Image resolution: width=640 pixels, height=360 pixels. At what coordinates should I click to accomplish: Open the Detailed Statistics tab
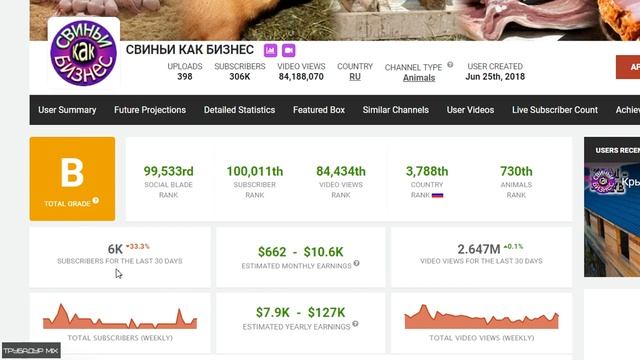[x=239, y=110]
